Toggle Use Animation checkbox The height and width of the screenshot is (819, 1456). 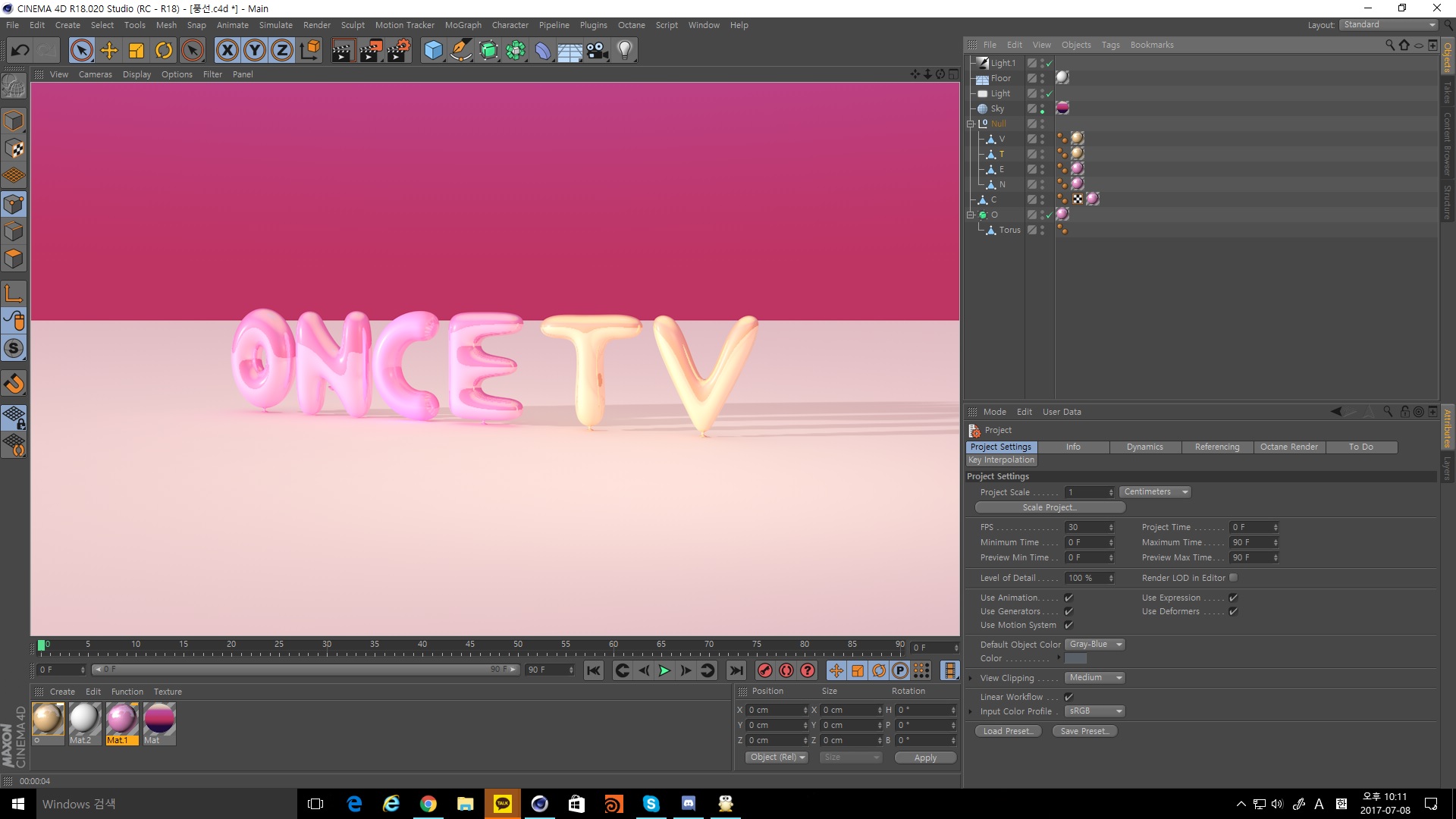coord(1068,598)
